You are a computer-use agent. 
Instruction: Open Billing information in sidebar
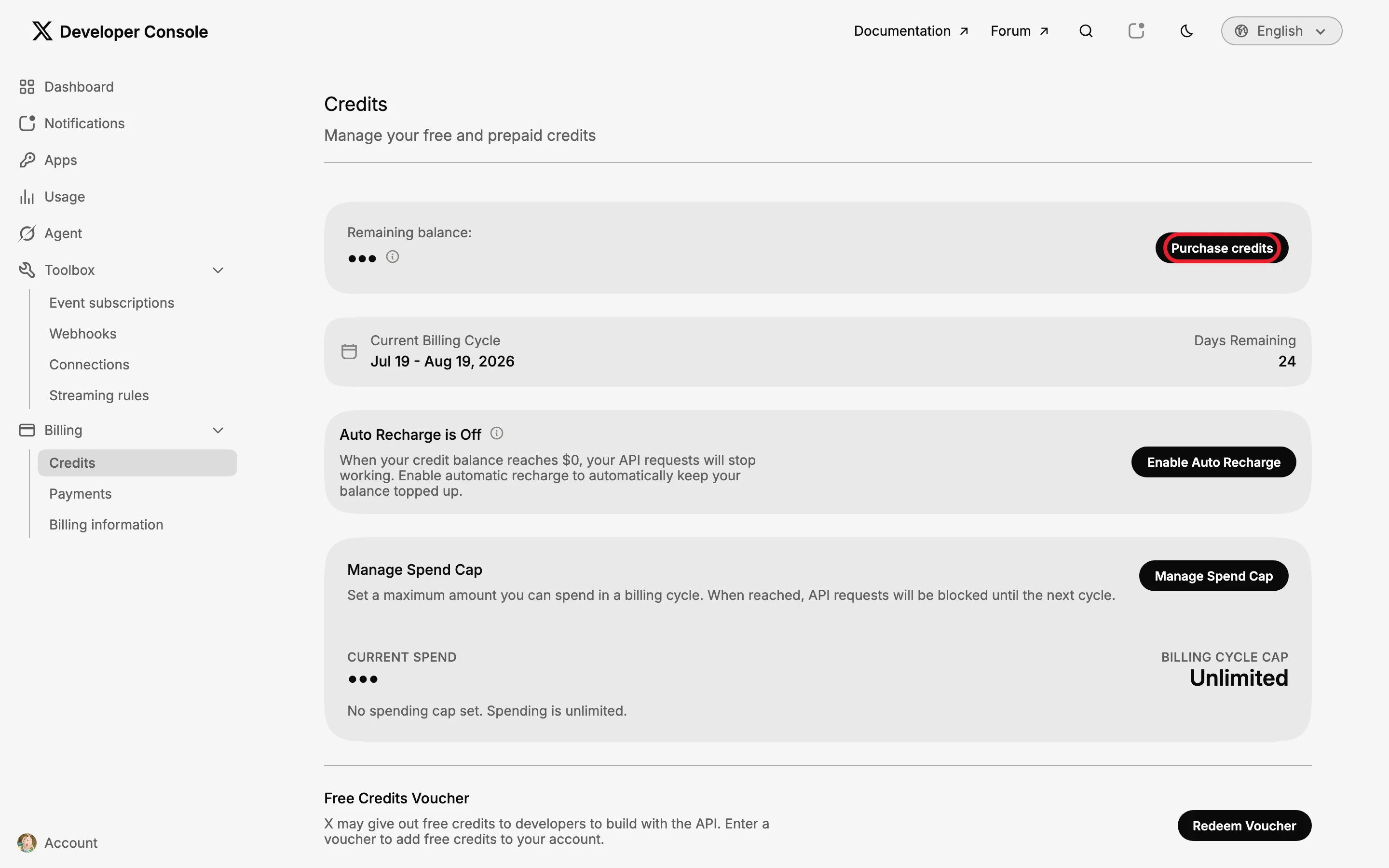coord(106,525)
